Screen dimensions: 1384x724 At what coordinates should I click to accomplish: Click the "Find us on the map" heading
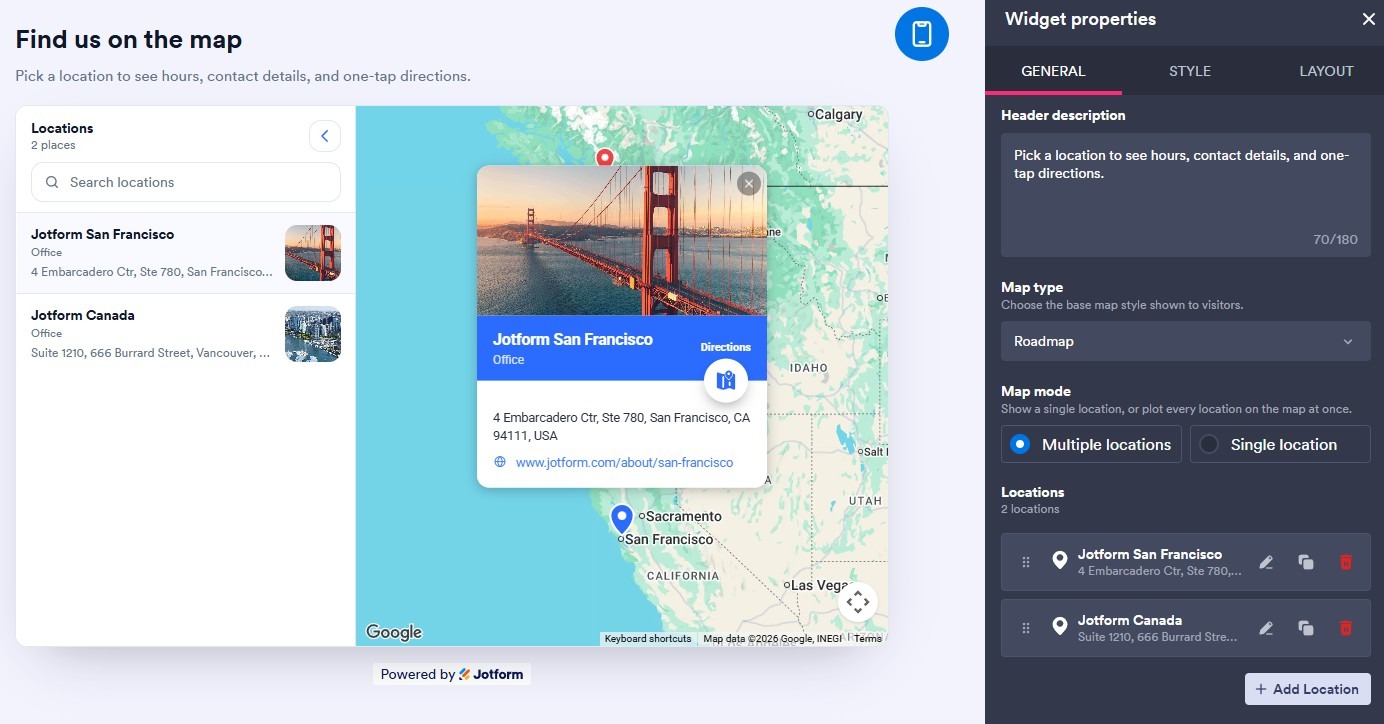coord(129,40)
